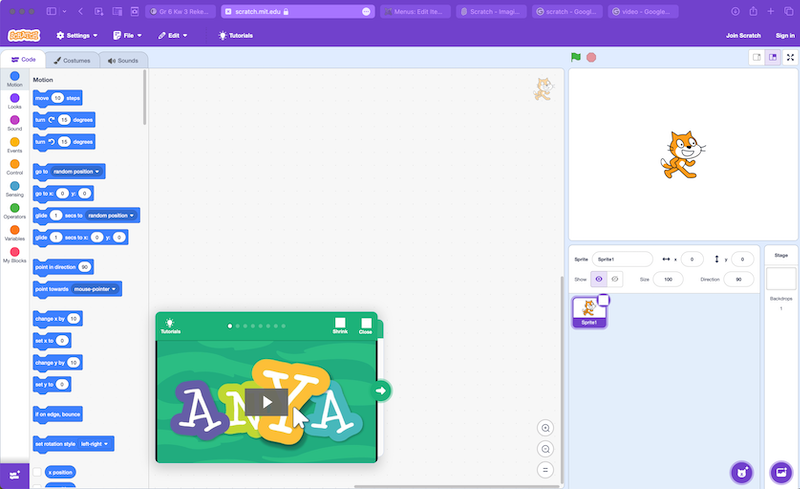The image size is (800, 489).
Task: Switch to Scratch - Imagine browser tab
Action: point(491,11)
